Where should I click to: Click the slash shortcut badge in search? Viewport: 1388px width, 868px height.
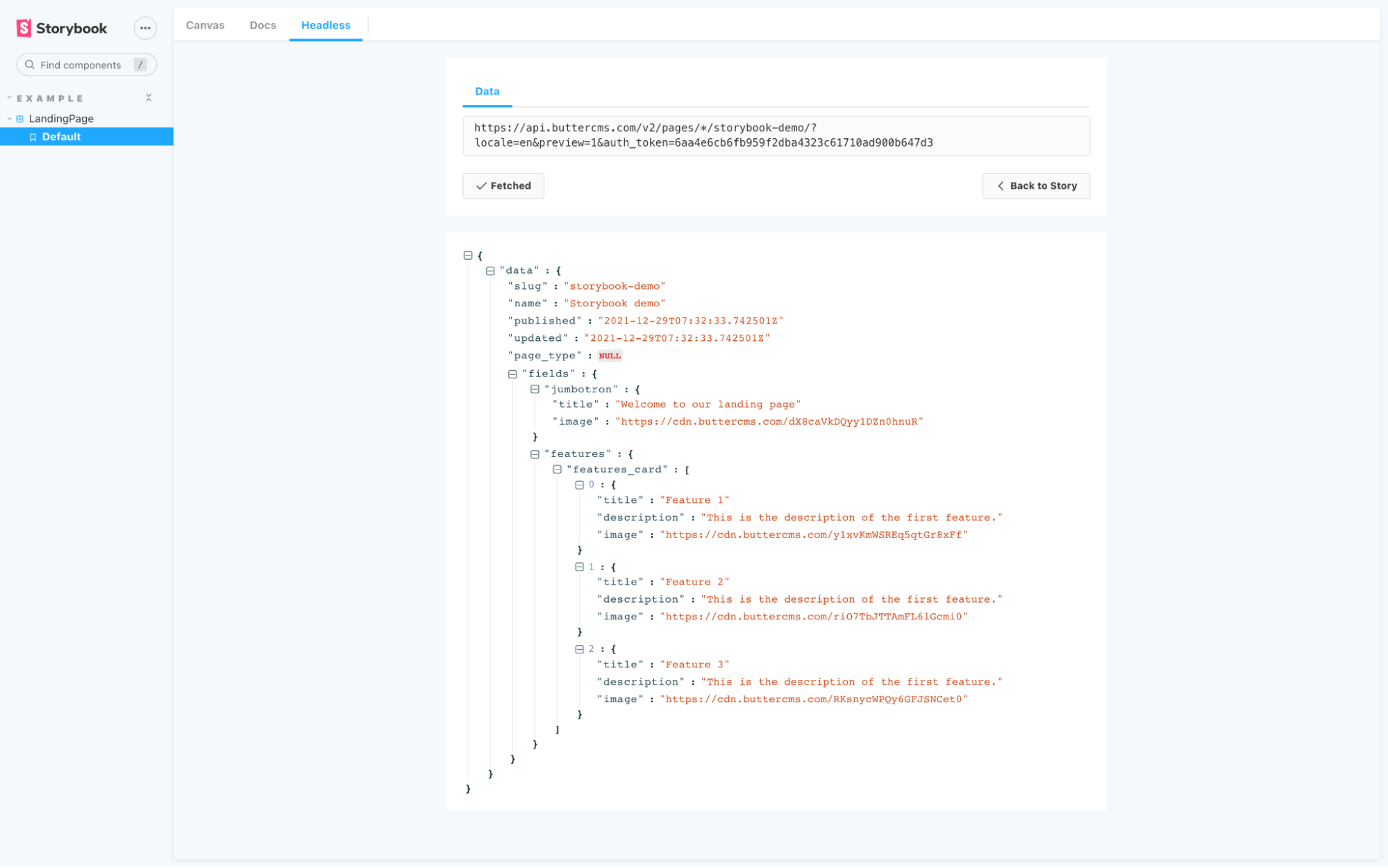[140, 65]
